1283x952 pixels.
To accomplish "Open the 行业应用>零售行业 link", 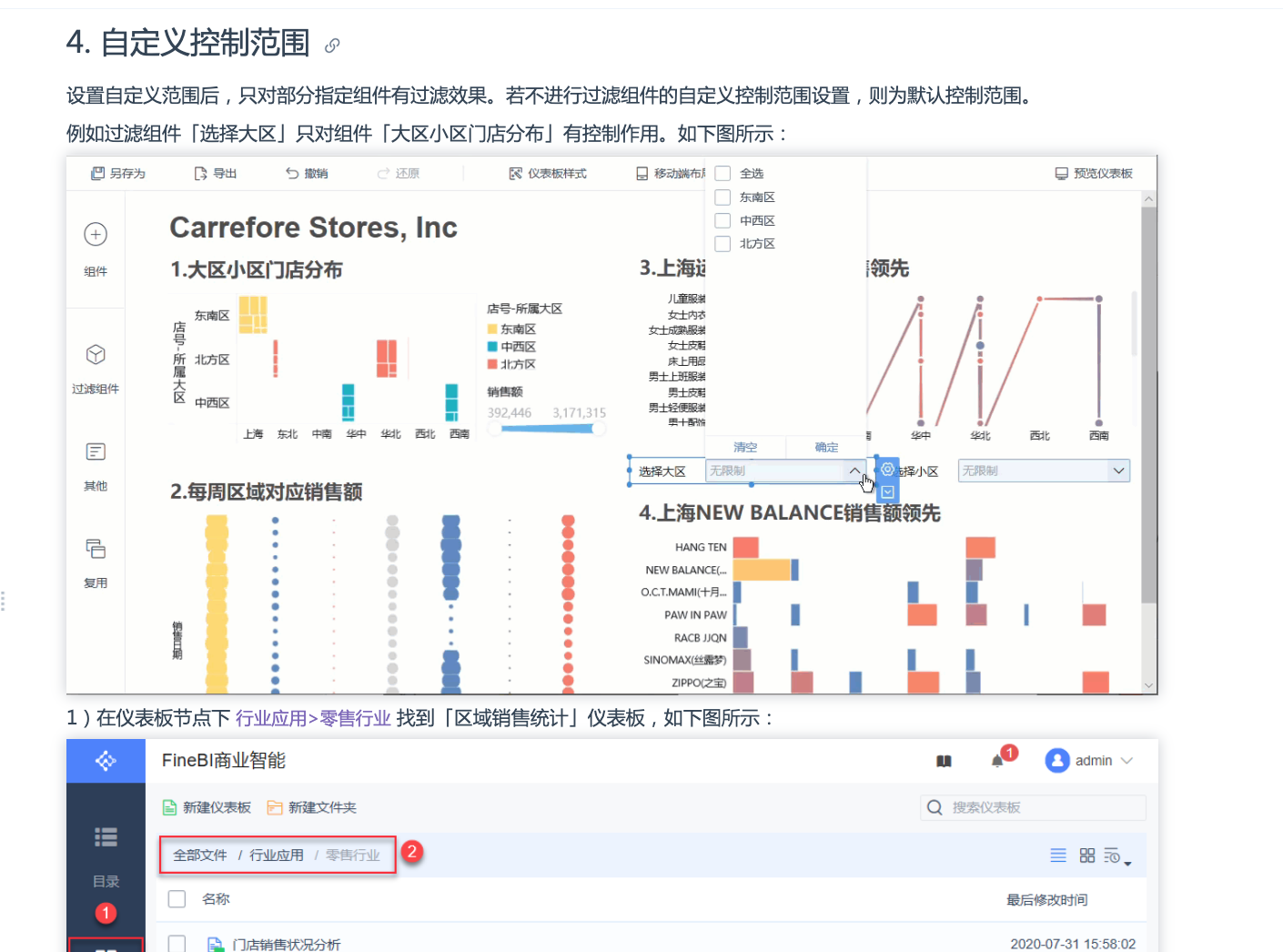I will [313, 718].
